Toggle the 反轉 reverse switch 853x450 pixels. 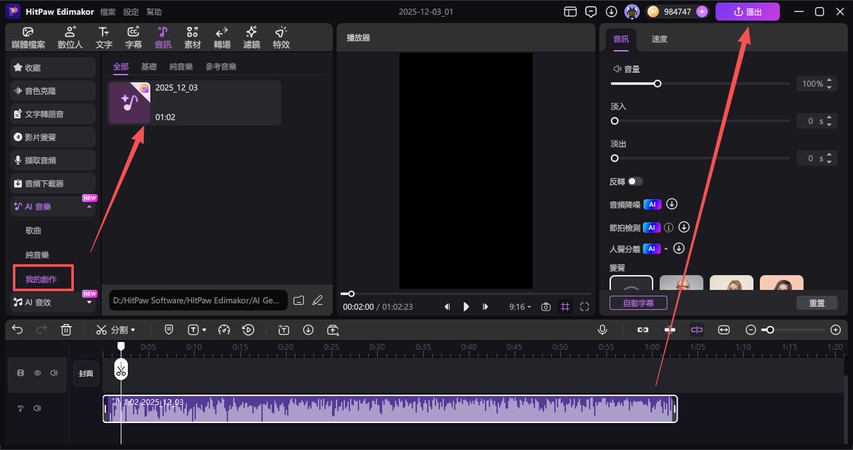click(x=635, y=181)
